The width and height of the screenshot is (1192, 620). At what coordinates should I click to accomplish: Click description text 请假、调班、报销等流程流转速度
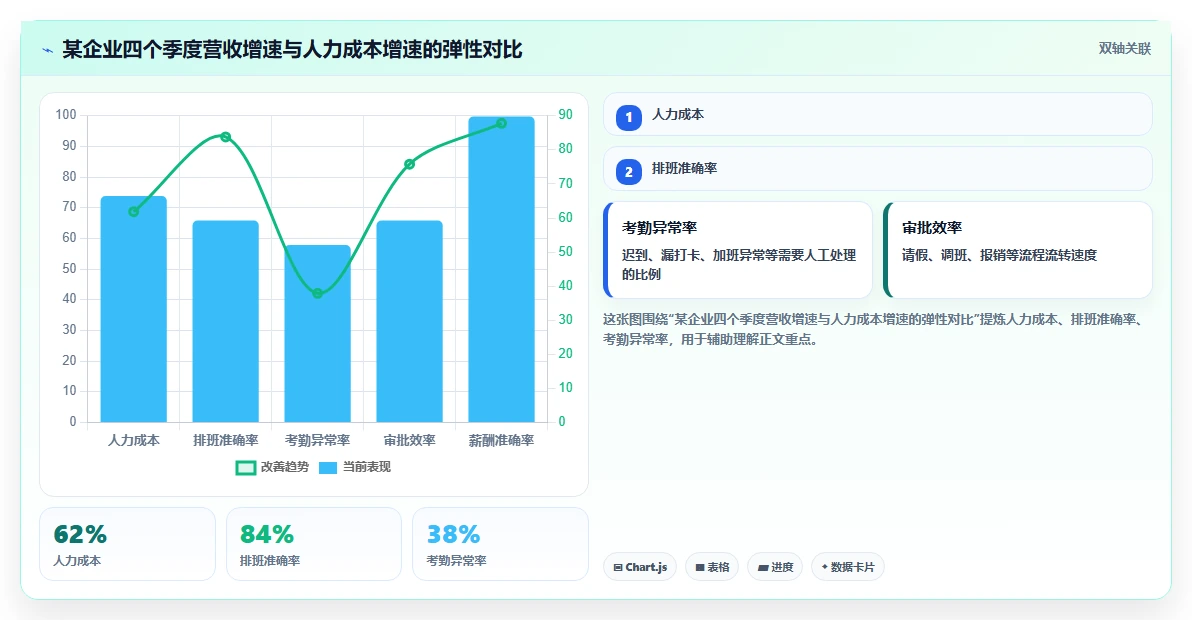click(1000, 255)
